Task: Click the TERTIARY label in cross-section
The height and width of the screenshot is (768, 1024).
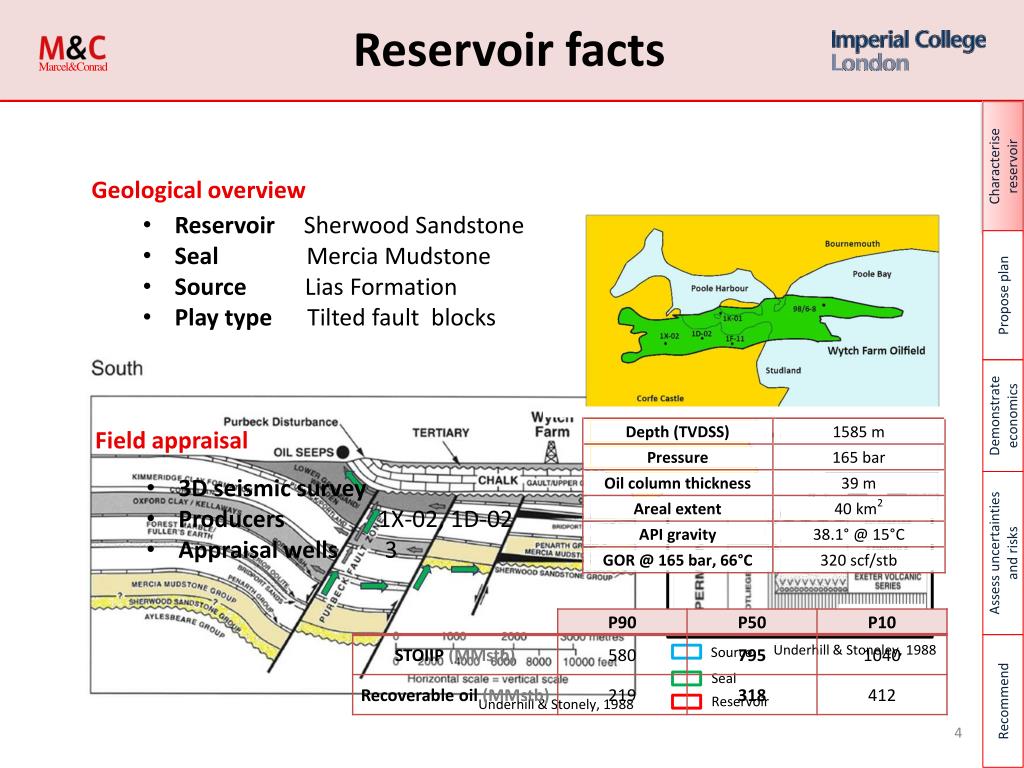Action: point(441,432)
